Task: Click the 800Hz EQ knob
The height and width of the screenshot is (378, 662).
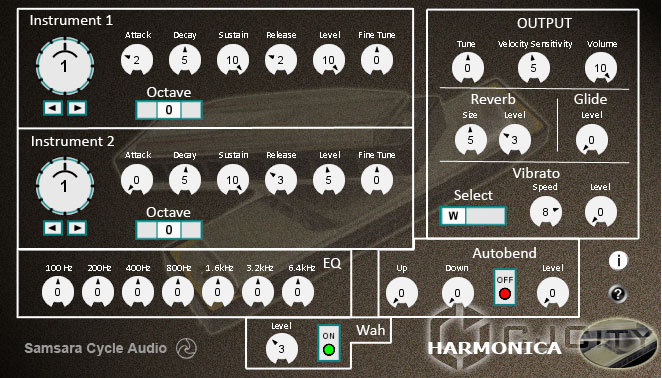Action: pyautogui.click(x=178, y=291)
